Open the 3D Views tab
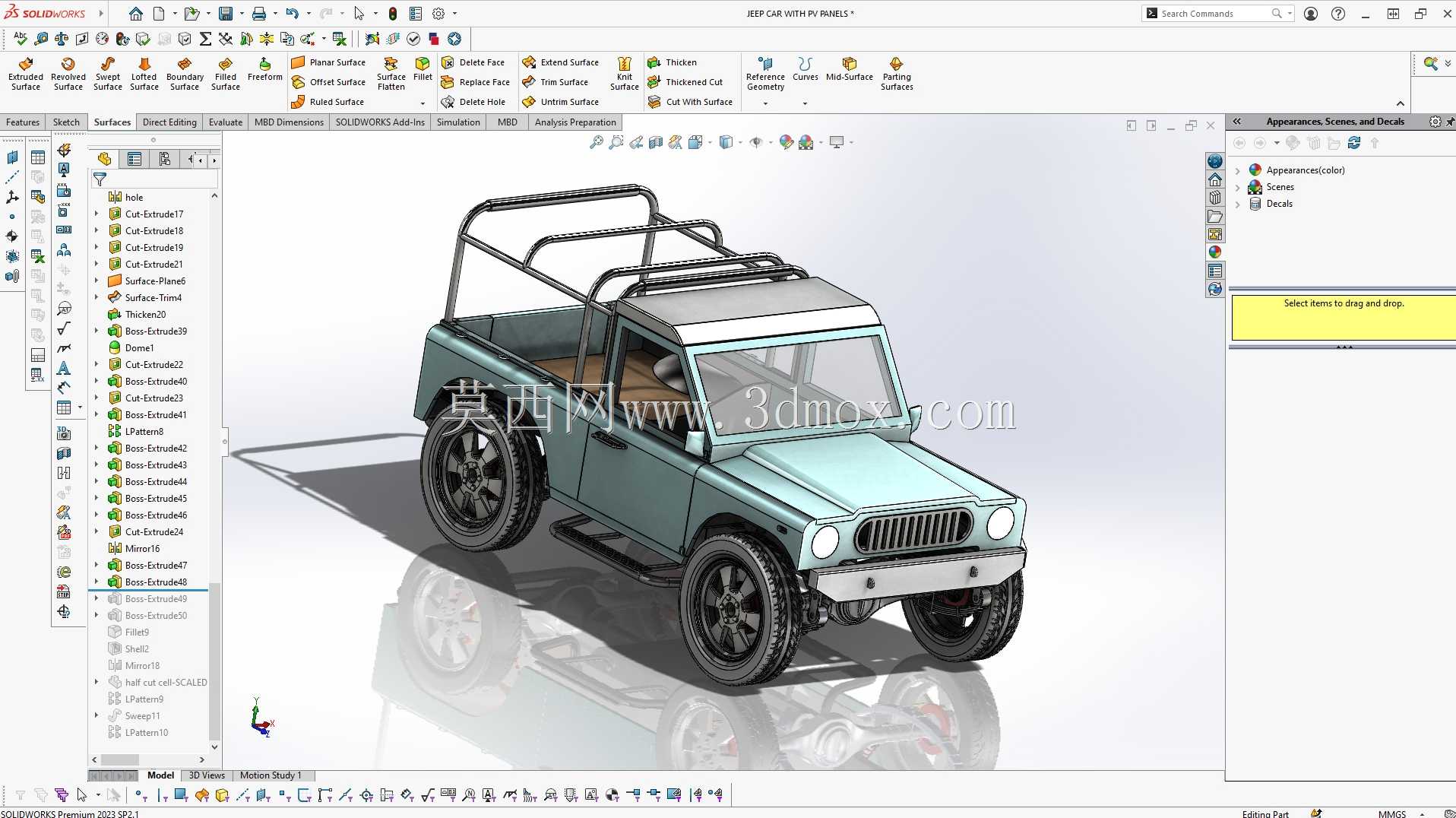1456x818 pixels. (x=207, y=775)
